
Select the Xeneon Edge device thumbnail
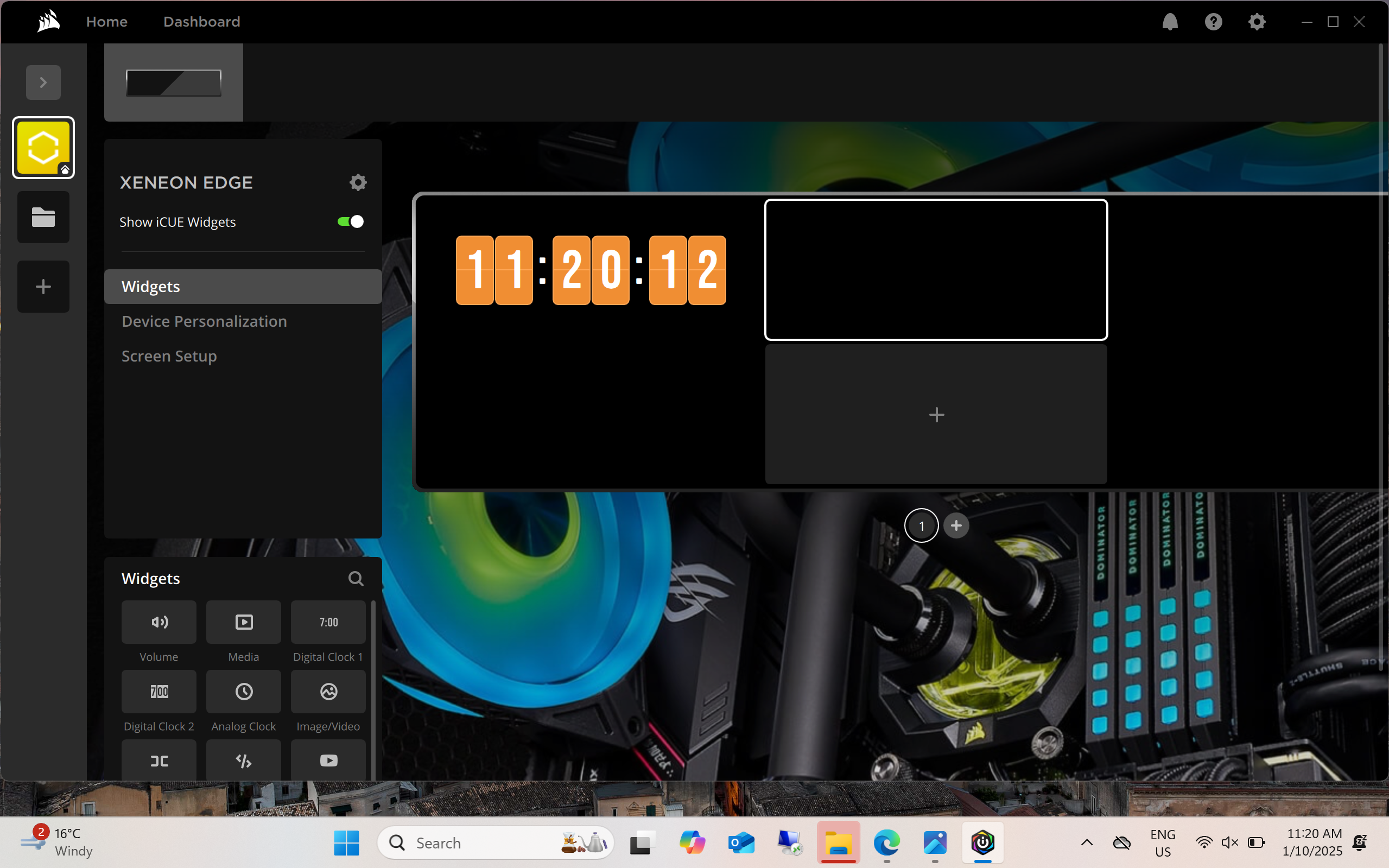pyautogui.click(x=173, y=83)
